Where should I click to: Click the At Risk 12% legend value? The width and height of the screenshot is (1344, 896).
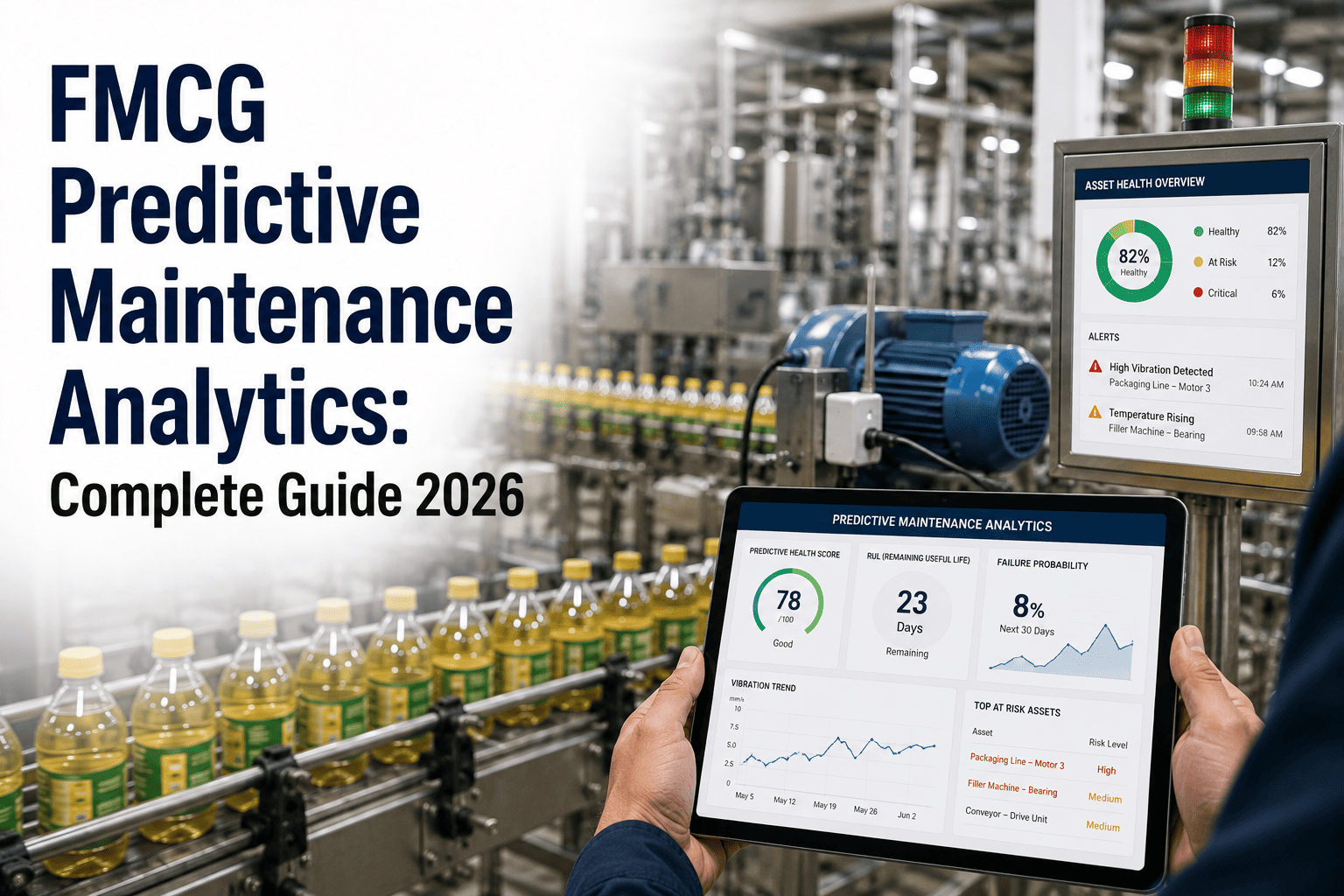click(1277, 262)
